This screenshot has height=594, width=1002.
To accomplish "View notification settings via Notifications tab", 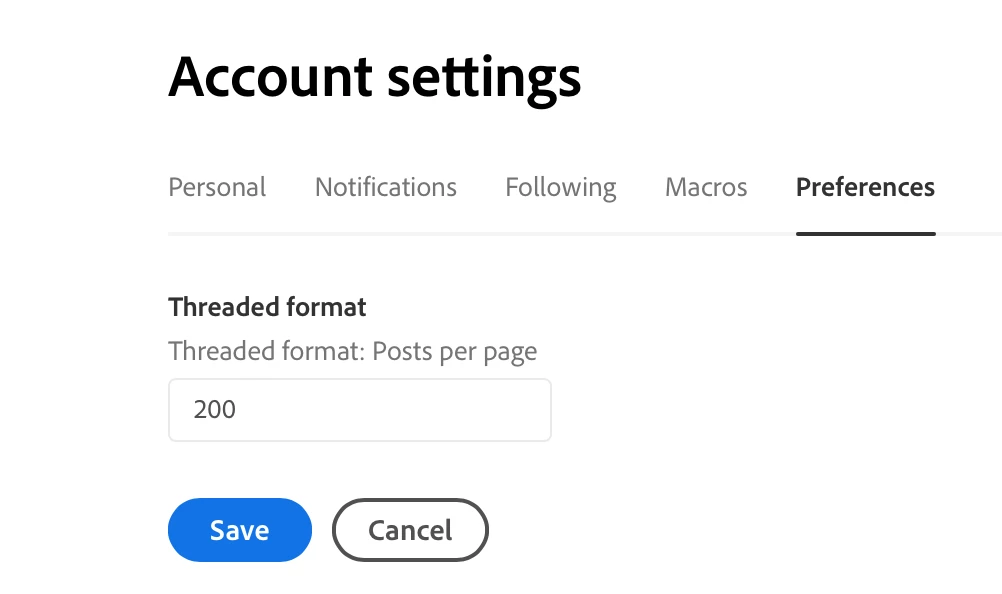I will tap(385, 187).
